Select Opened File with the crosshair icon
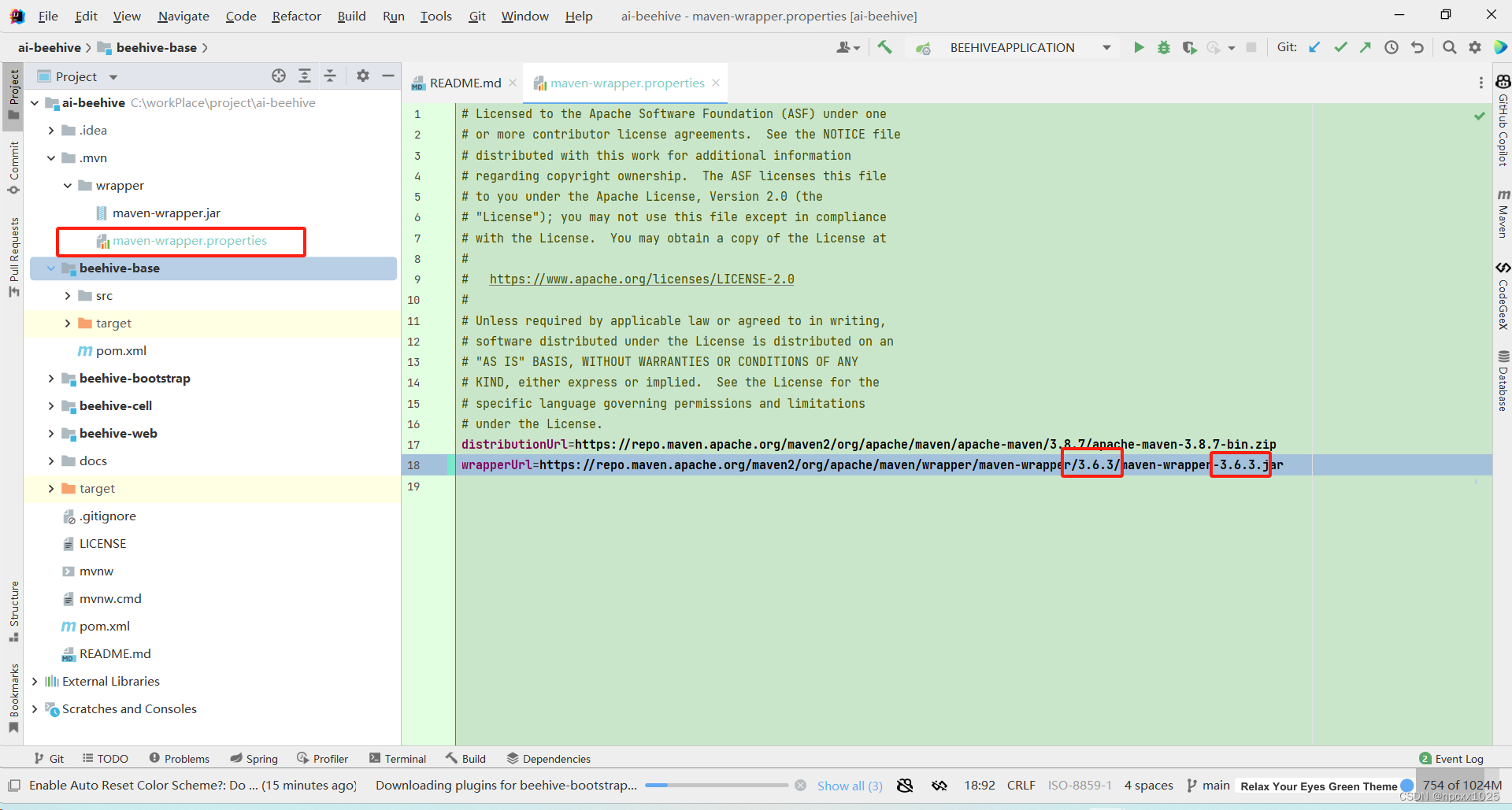Viewport: 1512px width, 810px height. point(279,76)
